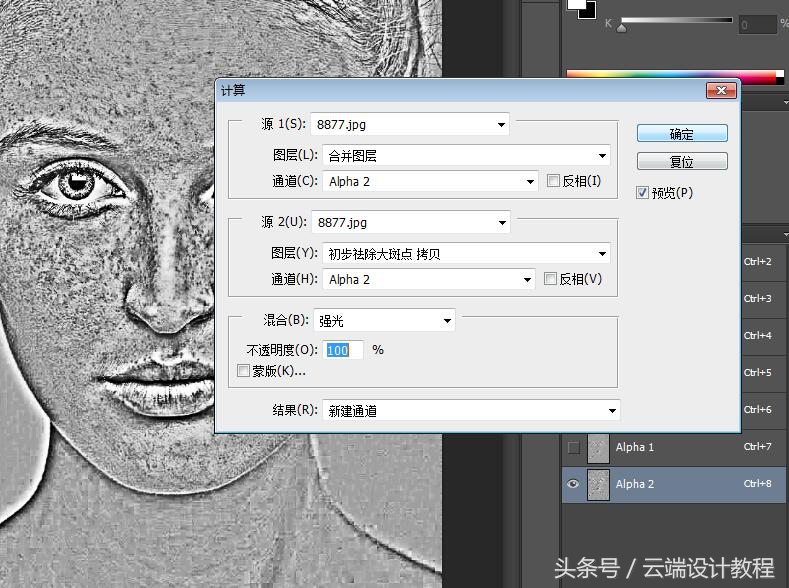Open the 图层(Y) layer dropdown

(x=466, y=254)
